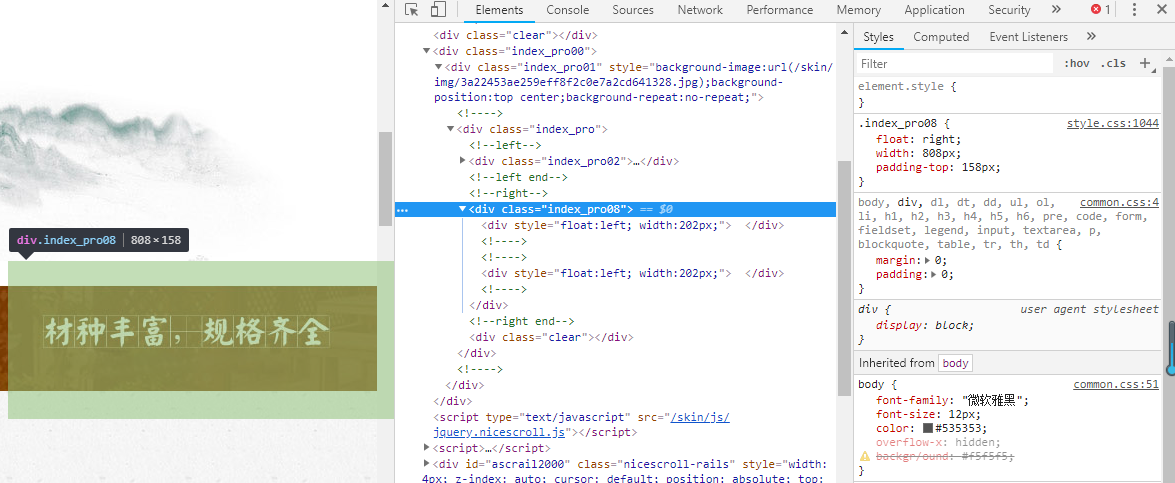Open the Application tab
This screenshot has height=483, width=1175.
point(934,10)
